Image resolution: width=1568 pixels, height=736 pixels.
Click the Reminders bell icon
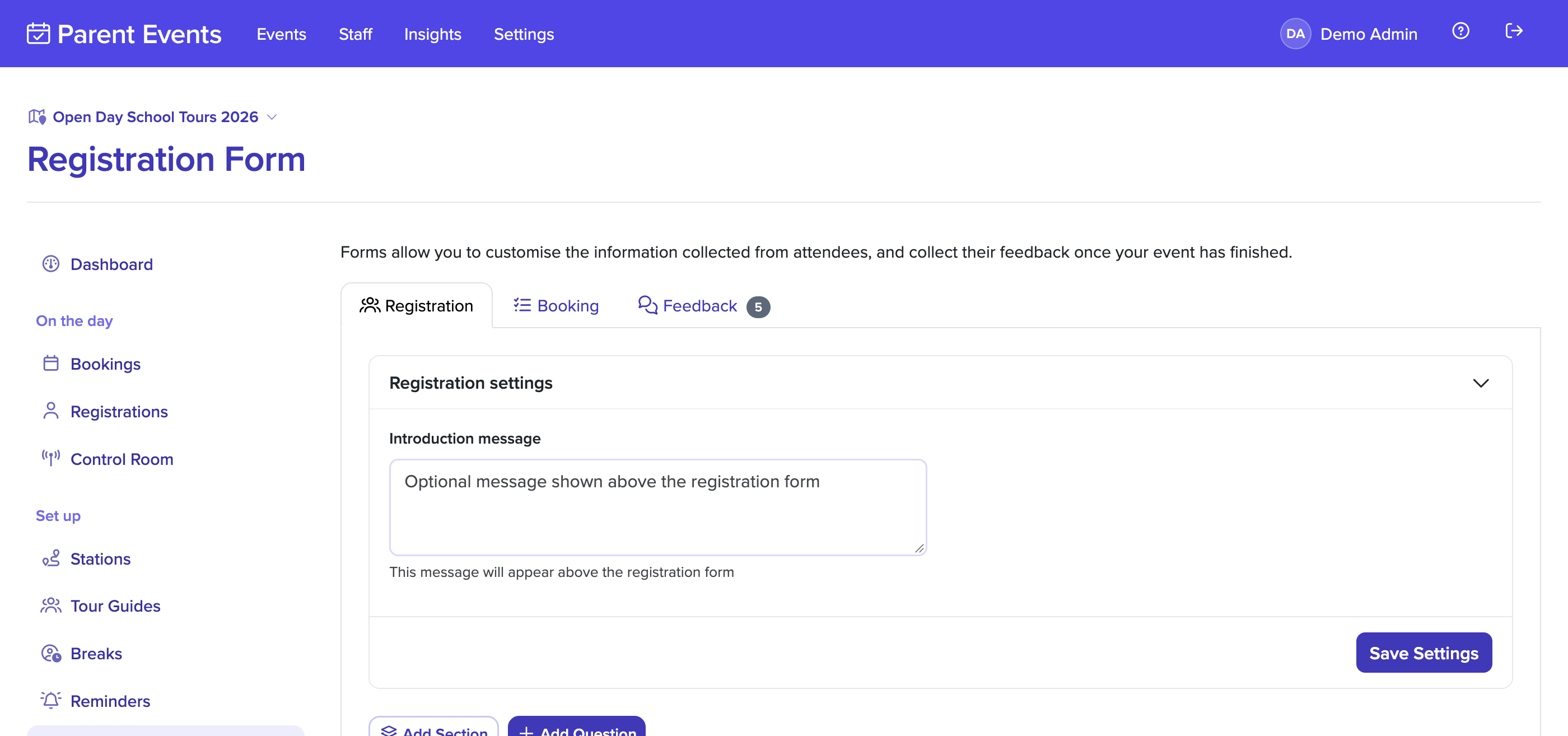50,701
